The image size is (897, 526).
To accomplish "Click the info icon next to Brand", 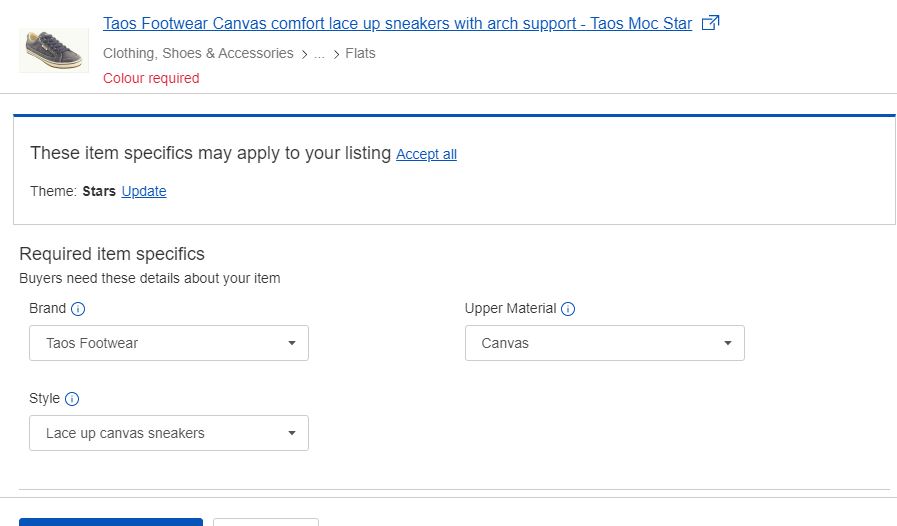I will pos(78,309).
